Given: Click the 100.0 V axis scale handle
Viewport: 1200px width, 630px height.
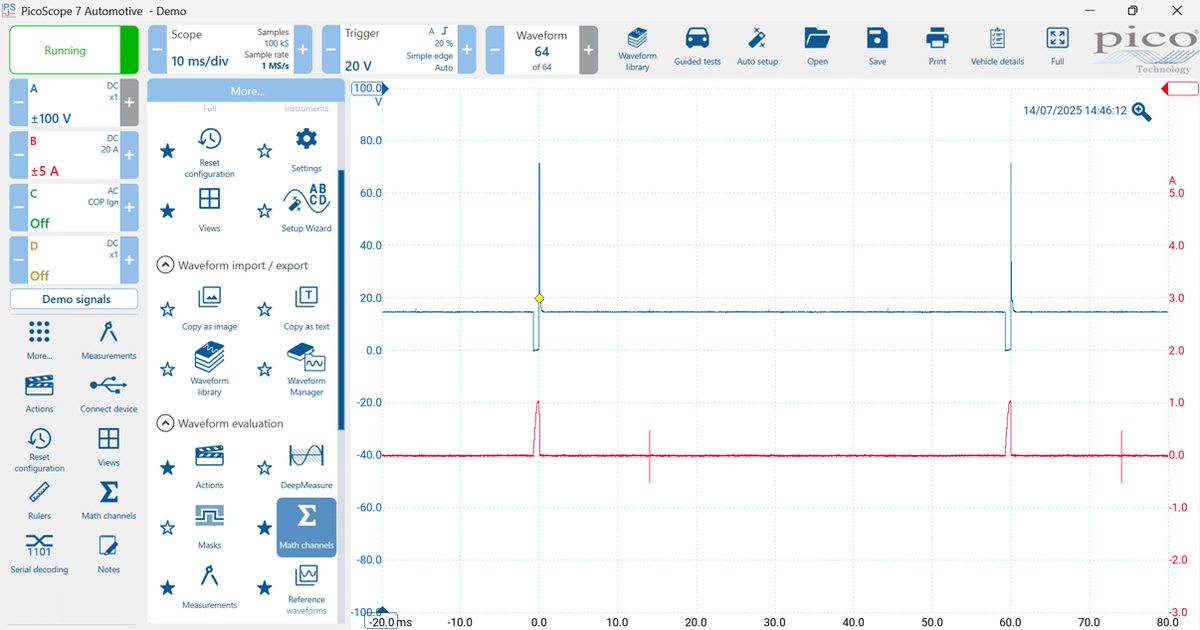Looking at the screenshot, I should (x=371, y=88).
